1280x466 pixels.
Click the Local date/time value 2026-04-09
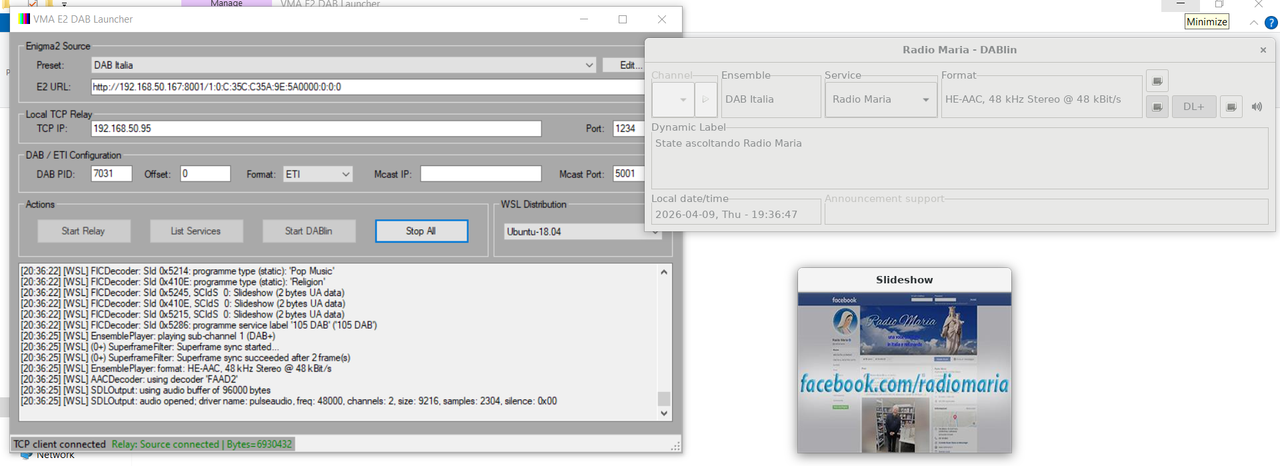pos(726,214)
